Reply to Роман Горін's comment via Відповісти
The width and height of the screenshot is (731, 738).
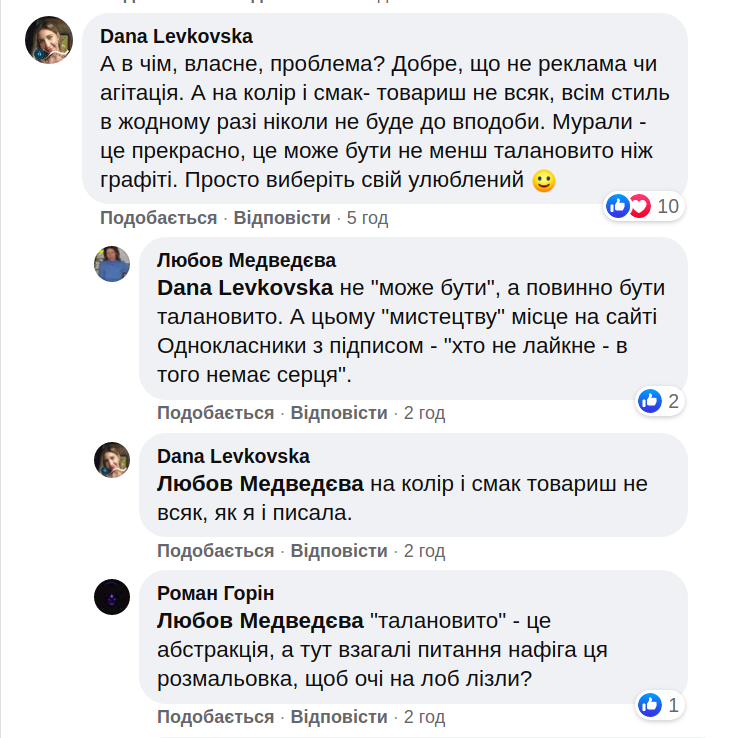339,717
